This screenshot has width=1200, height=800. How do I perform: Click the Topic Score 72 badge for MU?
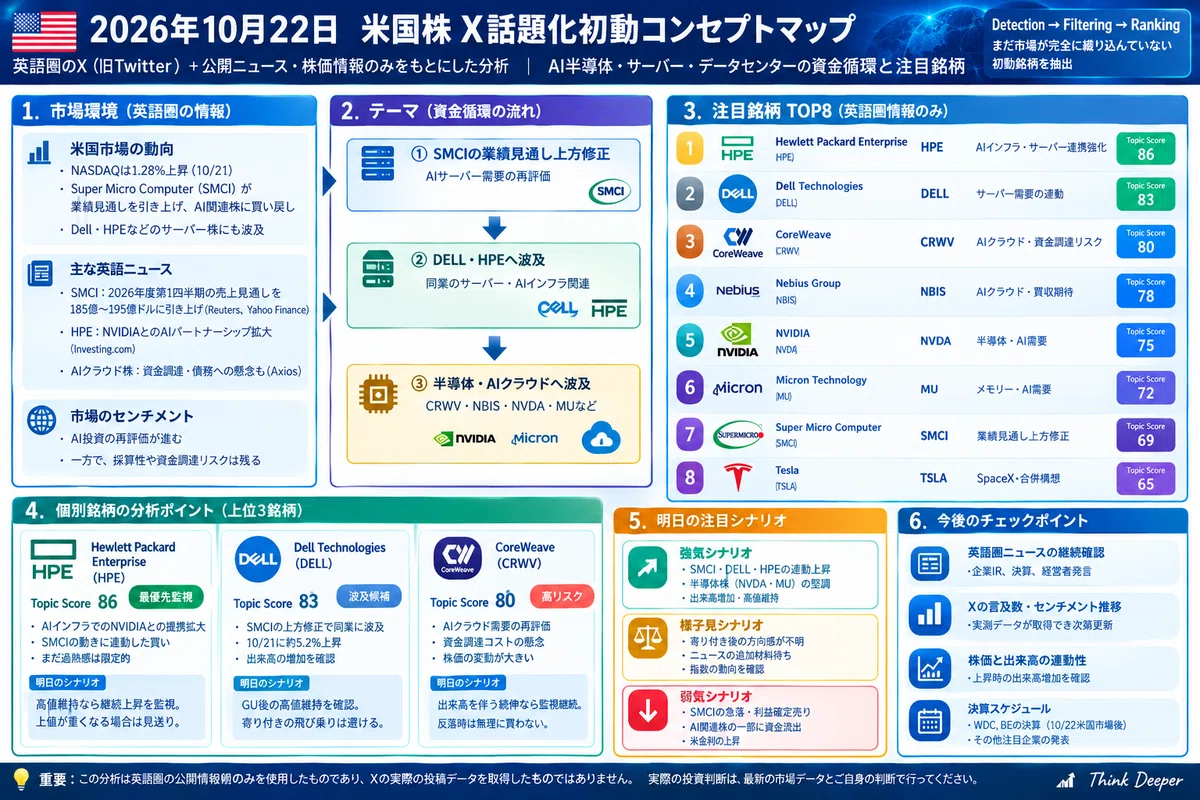(1145, 387)
